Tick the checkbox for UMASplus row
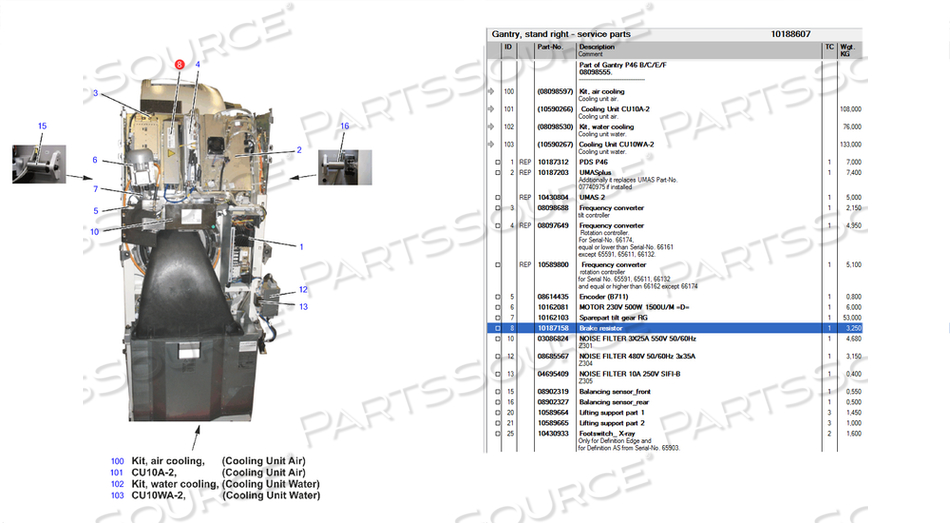 pos(498,173)
